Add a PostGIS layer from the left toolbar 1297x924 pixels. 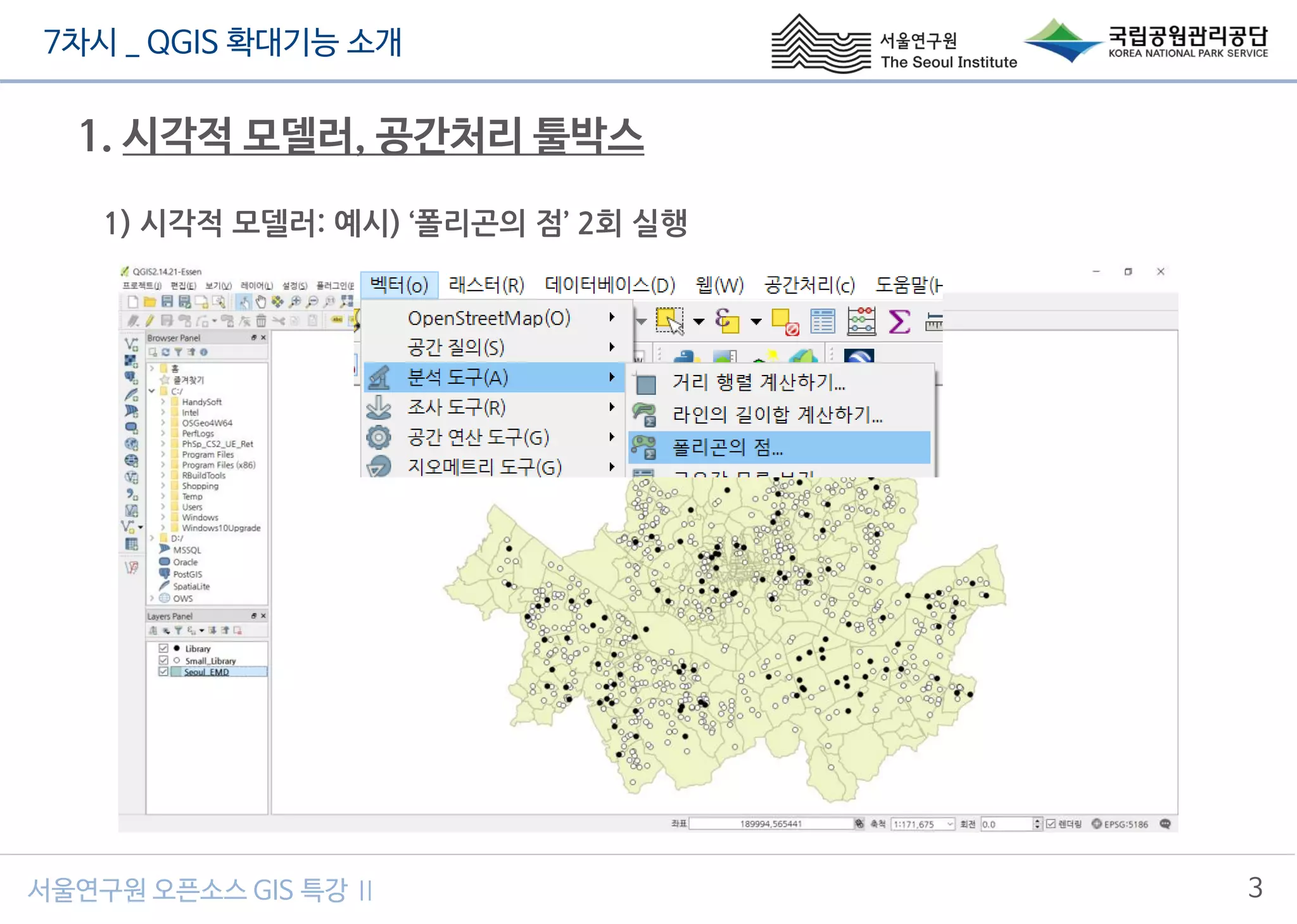pos(131,377)
